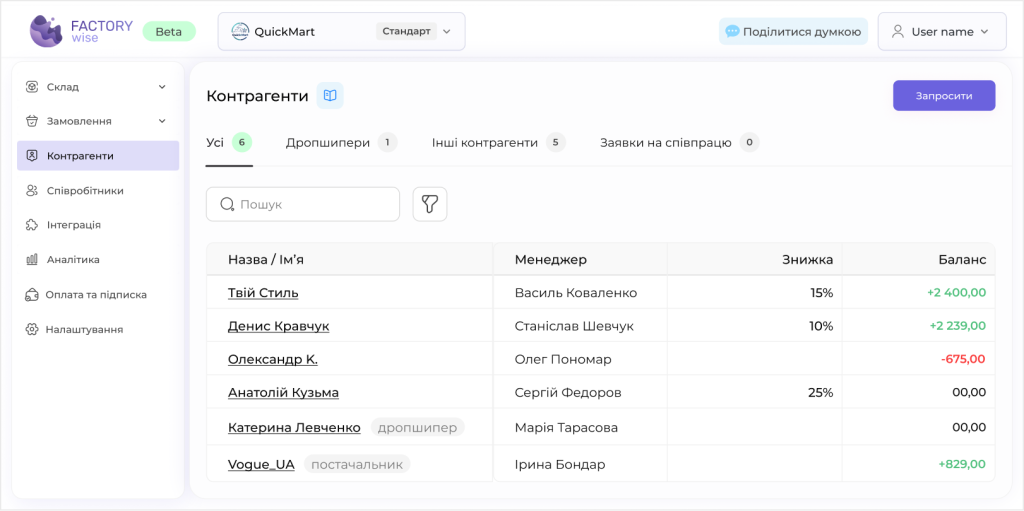The height and width of the screenshot is (511, 1024).
Task: Click the Оплата та підписка wallet icon
Action: pyautogui.click(x=31, y=295)
